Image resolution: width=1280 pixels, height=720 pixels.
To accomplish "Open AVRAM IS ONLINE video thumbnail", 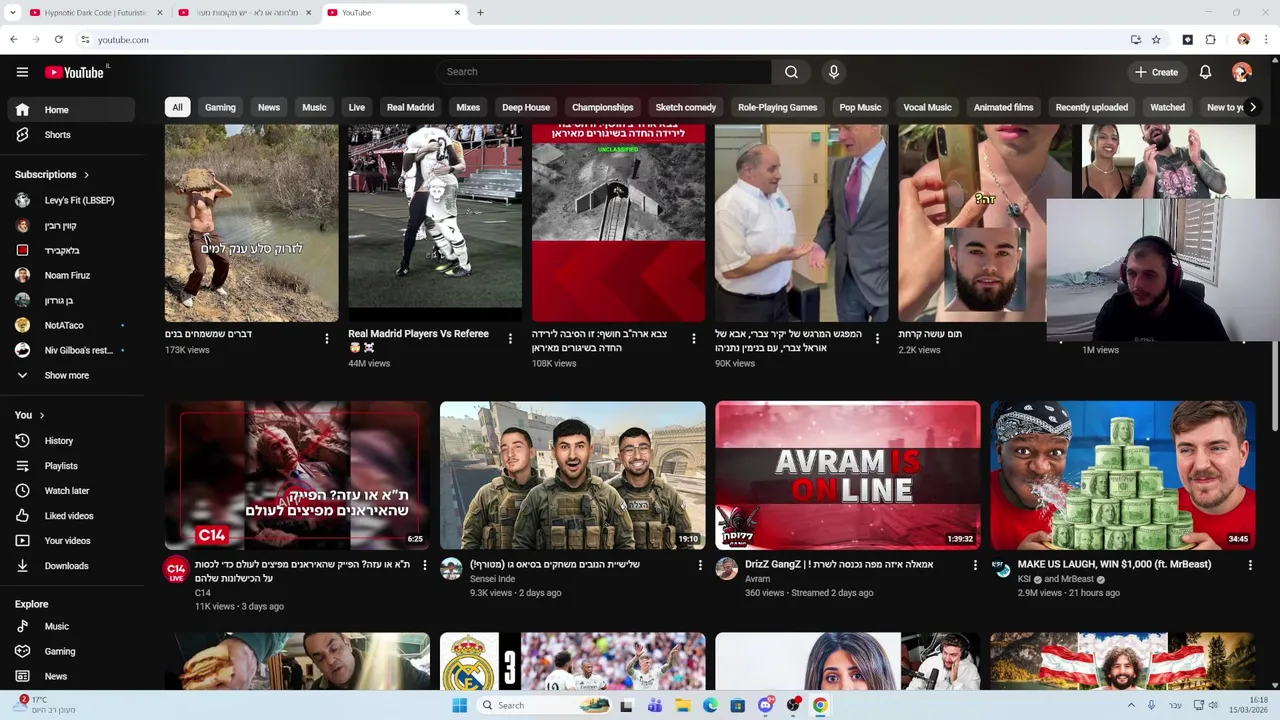I will pos(848,475).
